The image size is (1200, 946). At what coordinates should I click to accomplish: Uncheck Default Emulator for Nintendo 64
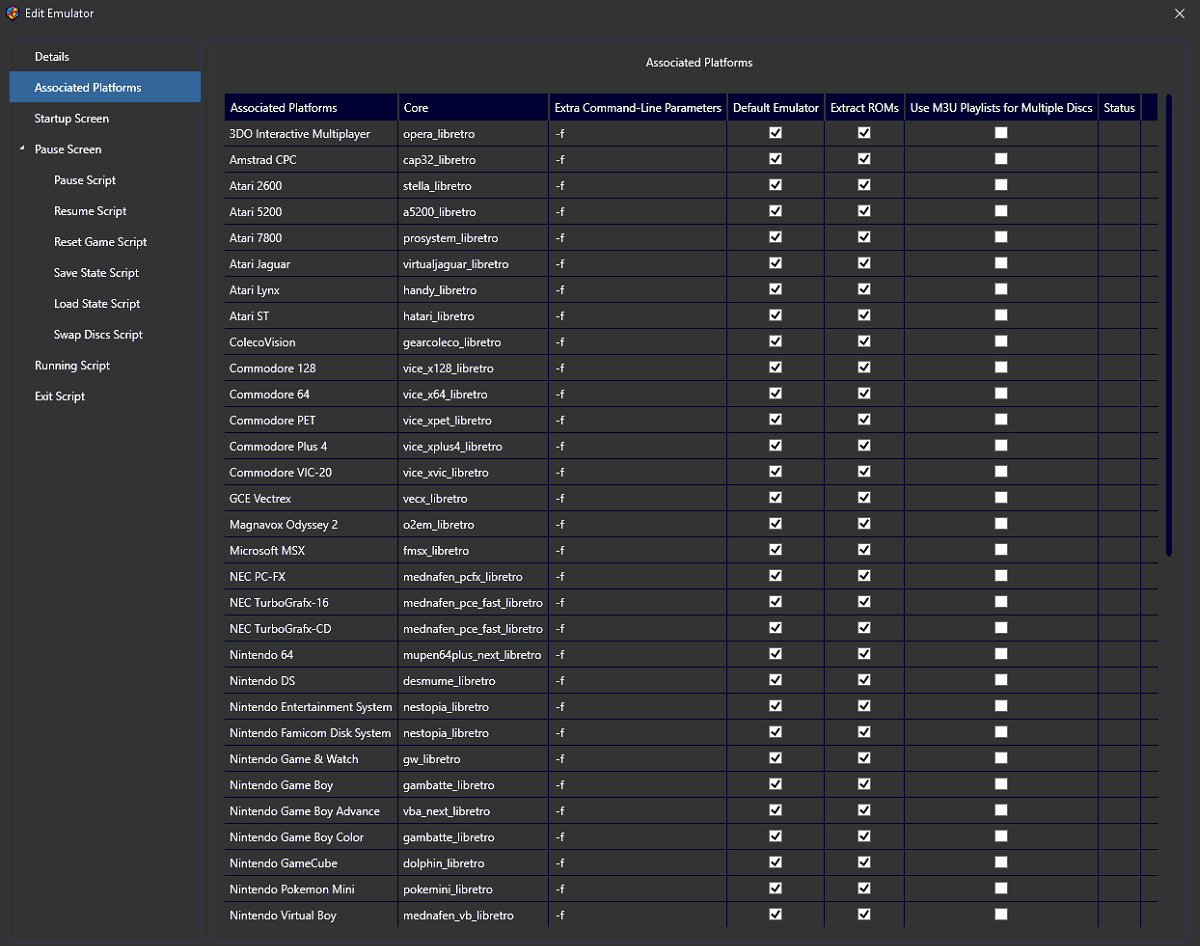point(775,654)
